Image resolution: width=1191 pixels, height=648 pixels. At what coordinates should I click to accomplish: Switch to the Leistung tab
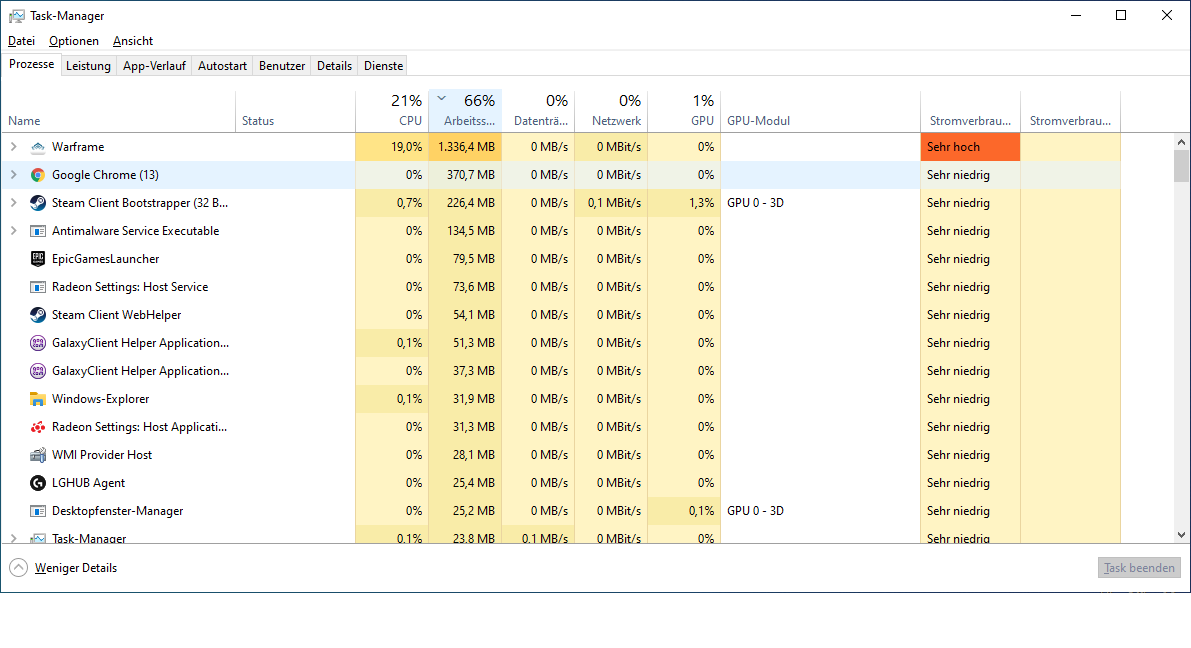88,66
